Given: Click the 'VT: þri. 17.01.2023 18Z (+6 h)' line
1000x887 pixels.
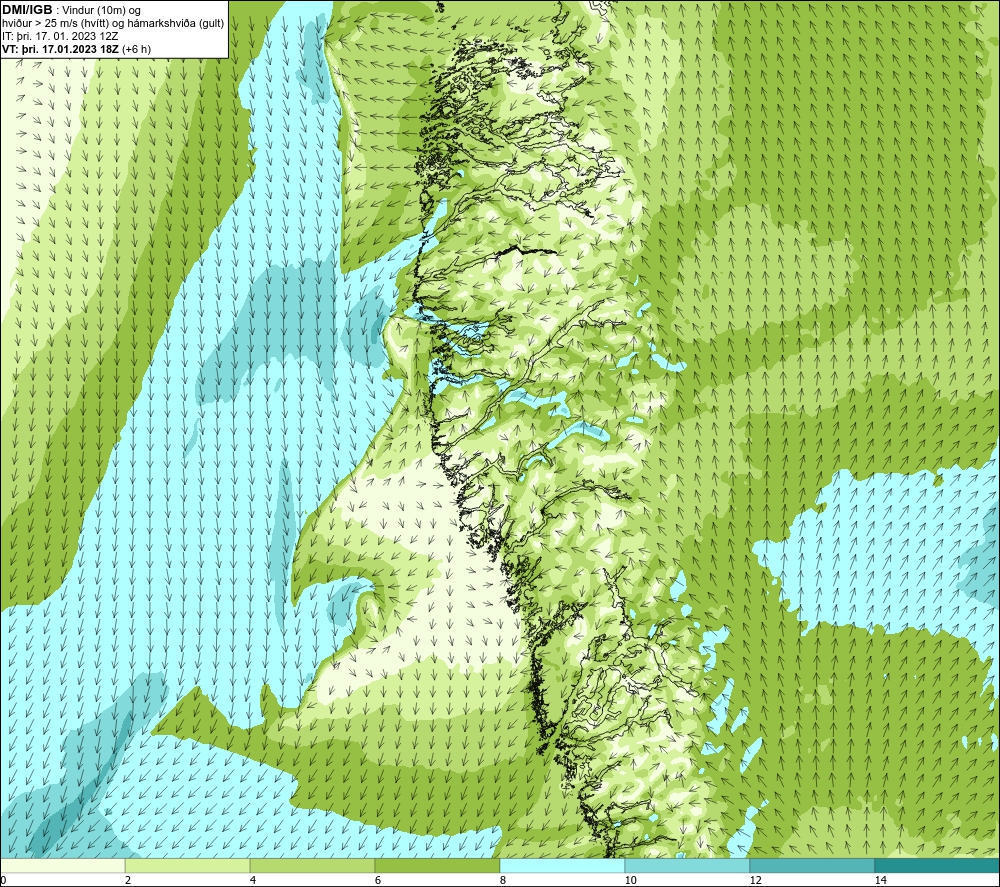Looking at the screenshot, I should click(x=77, y=49).
